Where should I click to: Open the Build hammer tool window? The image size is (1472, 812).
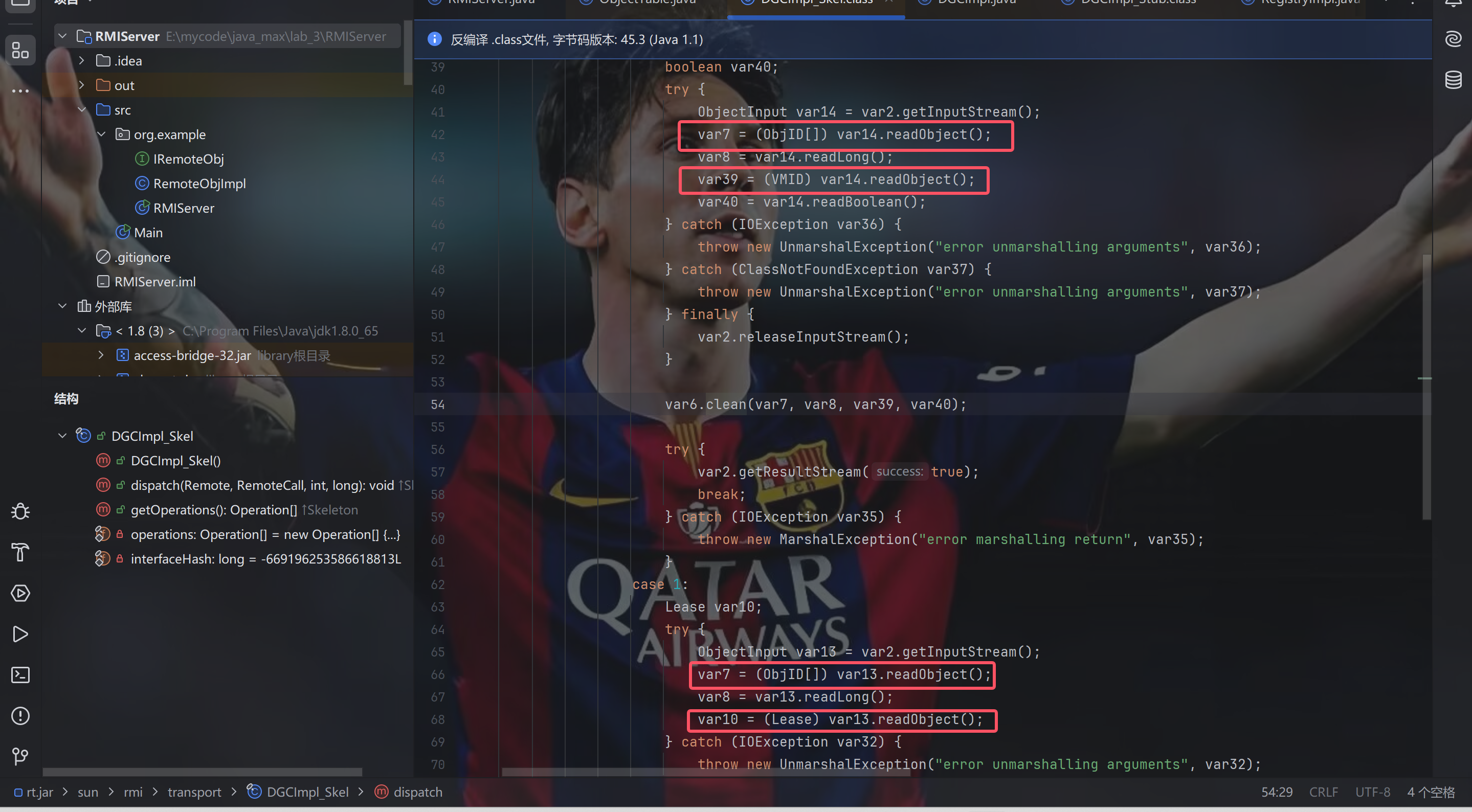(x=20, y=552)
